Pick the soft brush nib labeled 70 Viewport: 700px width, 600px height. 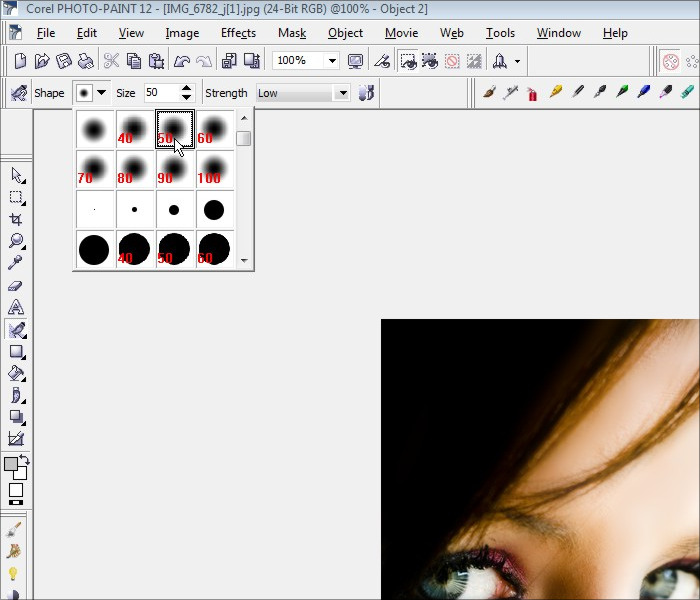(93, 169)
